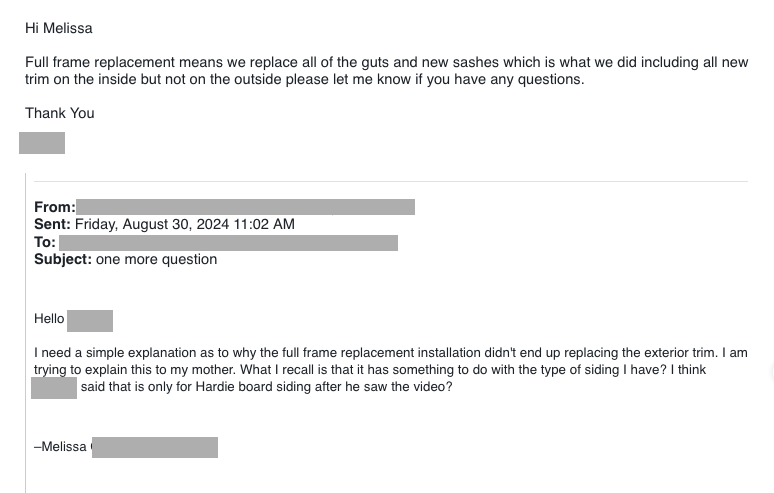This screenshot has width=774, height=493.
Task: Click the "Hi Melissa" greeting line
Action: [59, 29]
